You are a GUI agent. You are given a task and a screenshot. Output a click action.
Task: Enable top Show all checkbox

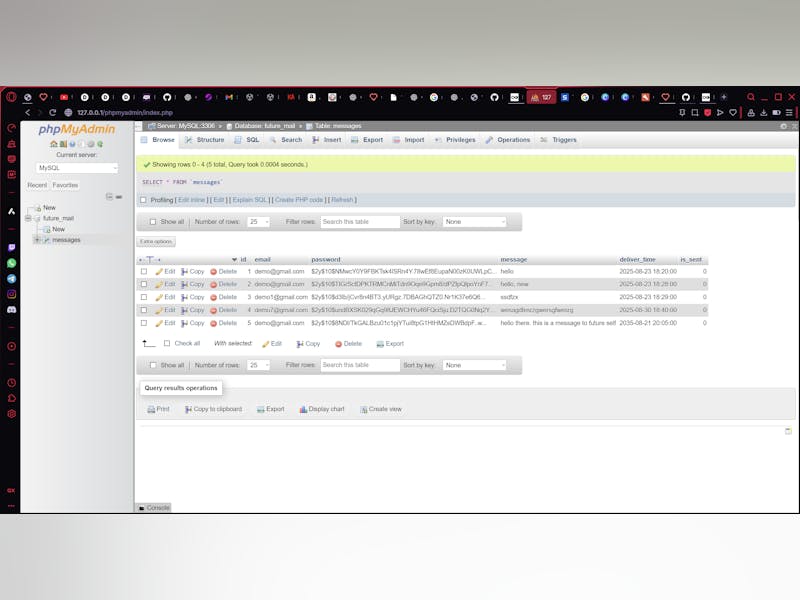(x=153, y=222)
